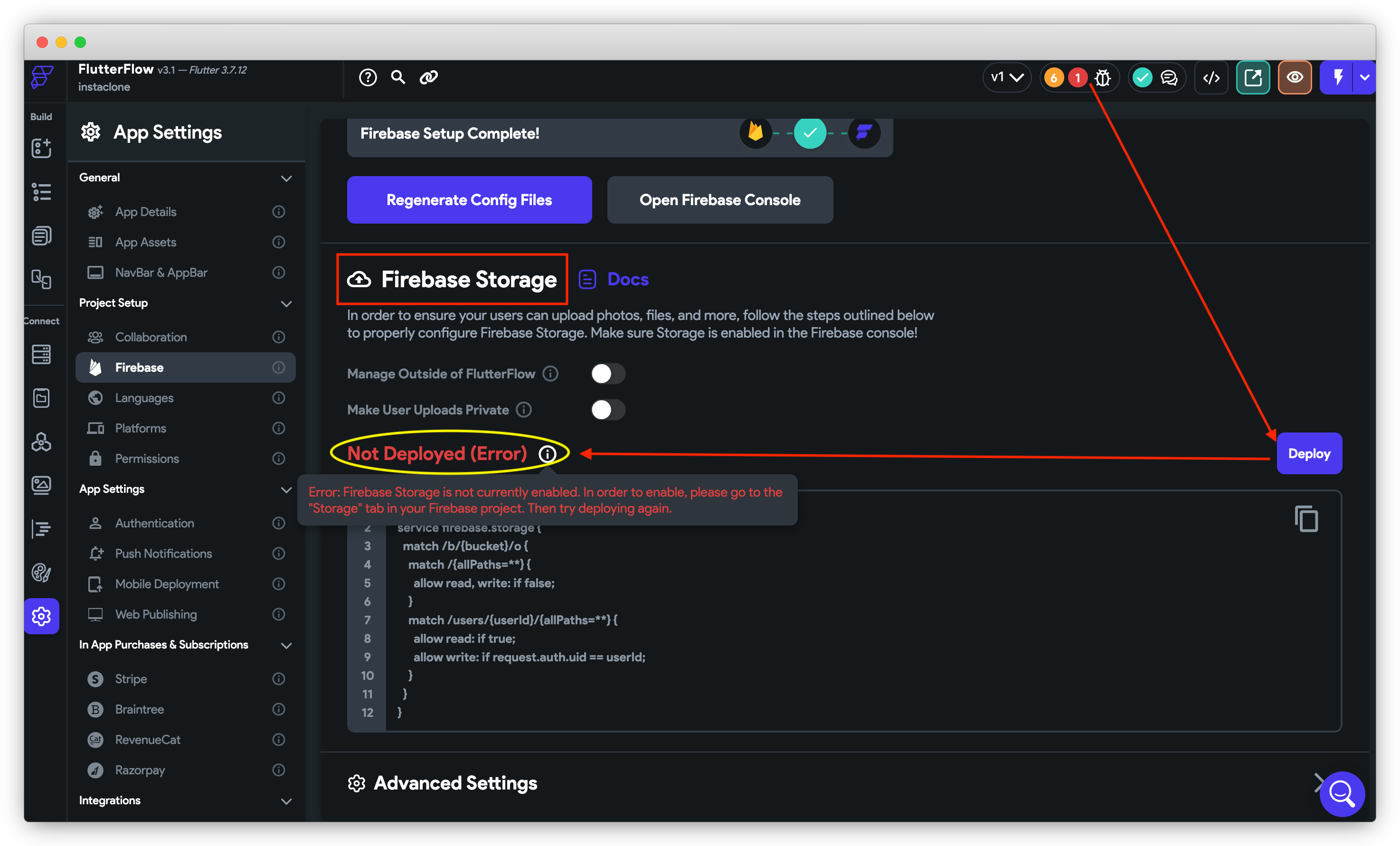Viewport: 1400px width, 846px height.
Task: Collapse the App Settings section chevron
Action: click(286, 489)
